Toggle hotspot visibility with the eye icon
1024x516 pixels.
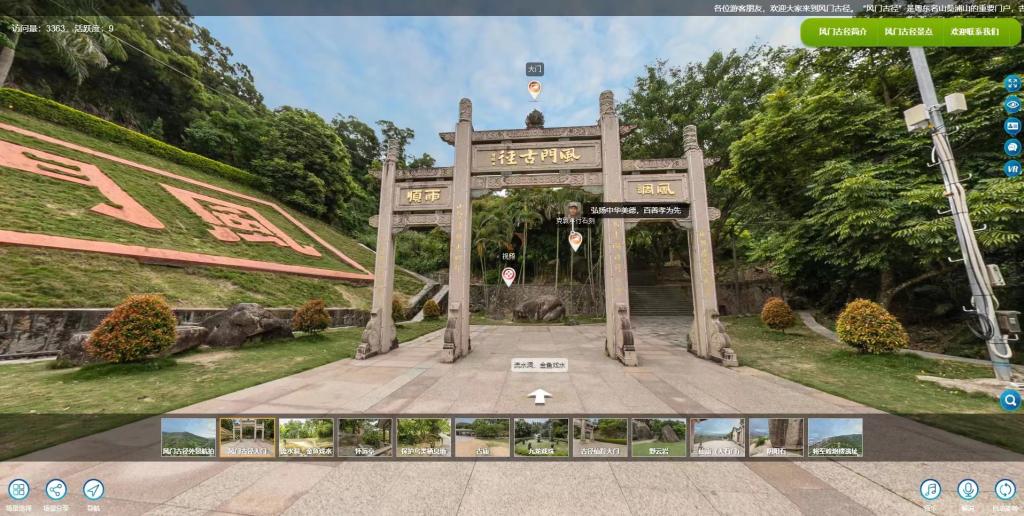(x=1012, y=104)
